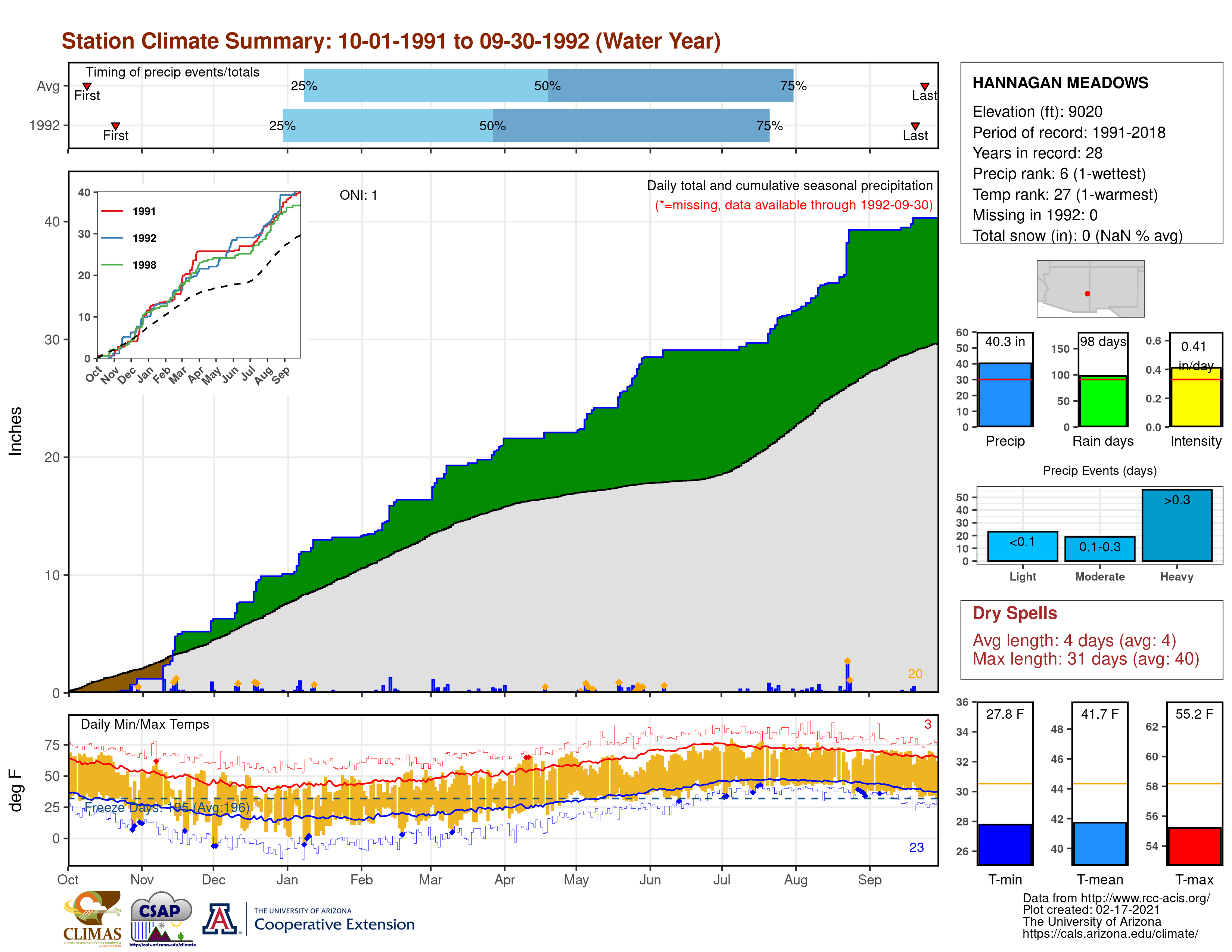
Task: Click the Light <0.1 events bar
Action: pyautogui.click(x=1022, y=546)
